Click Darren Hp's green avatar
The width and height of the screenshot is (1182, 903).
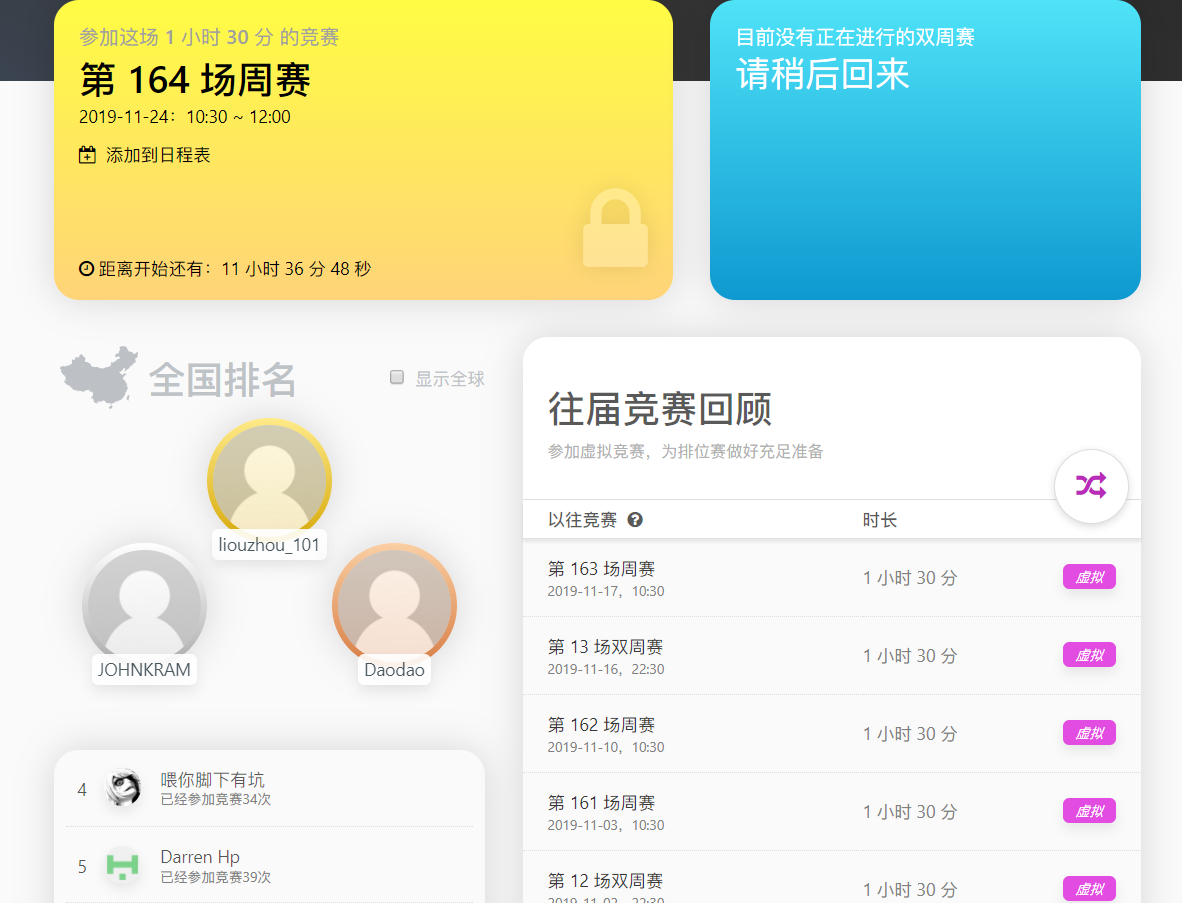[123, 866]
